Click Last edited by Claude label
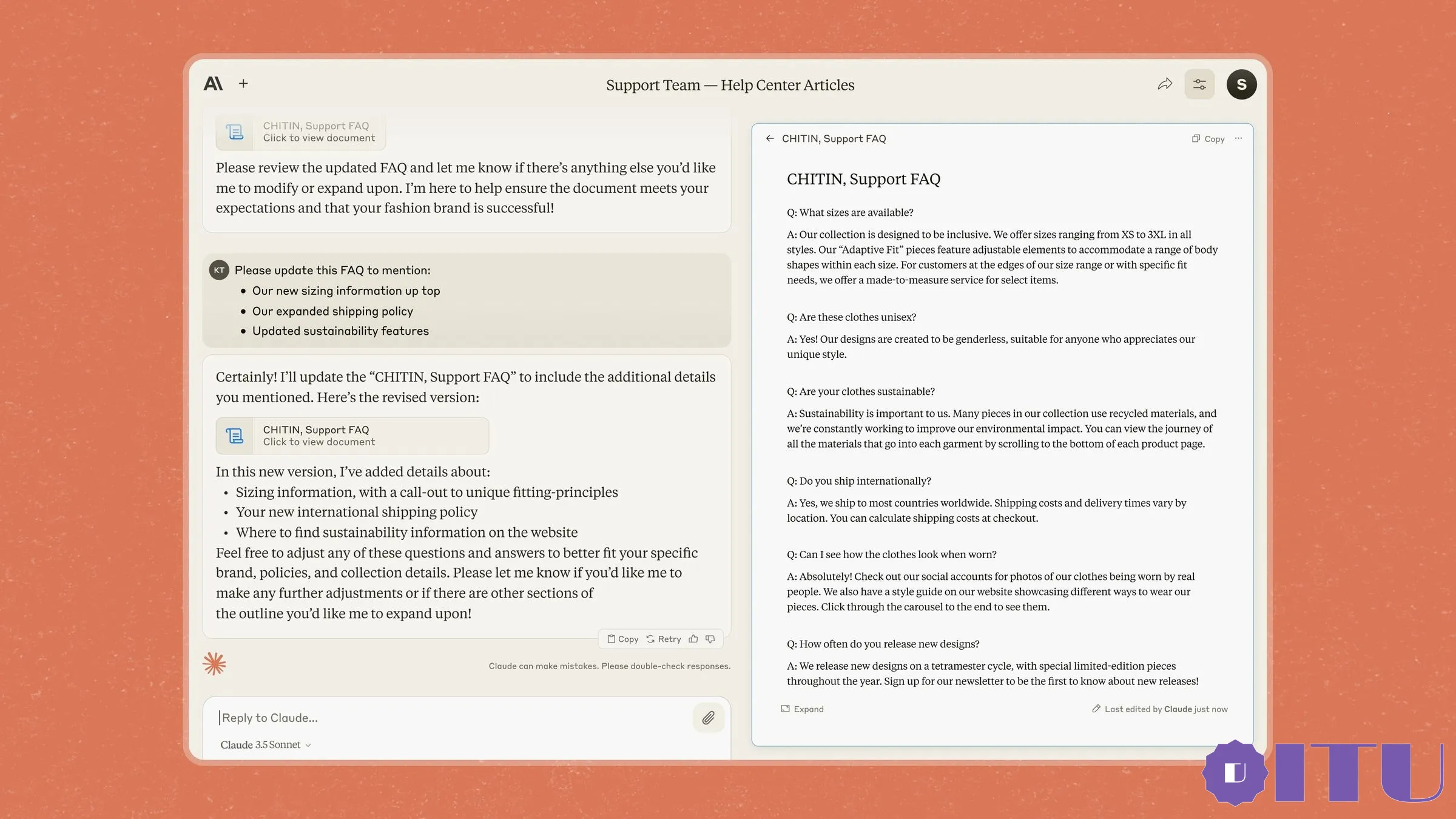The height and width of the screenshot is (819, 1456). (1160, 709)
